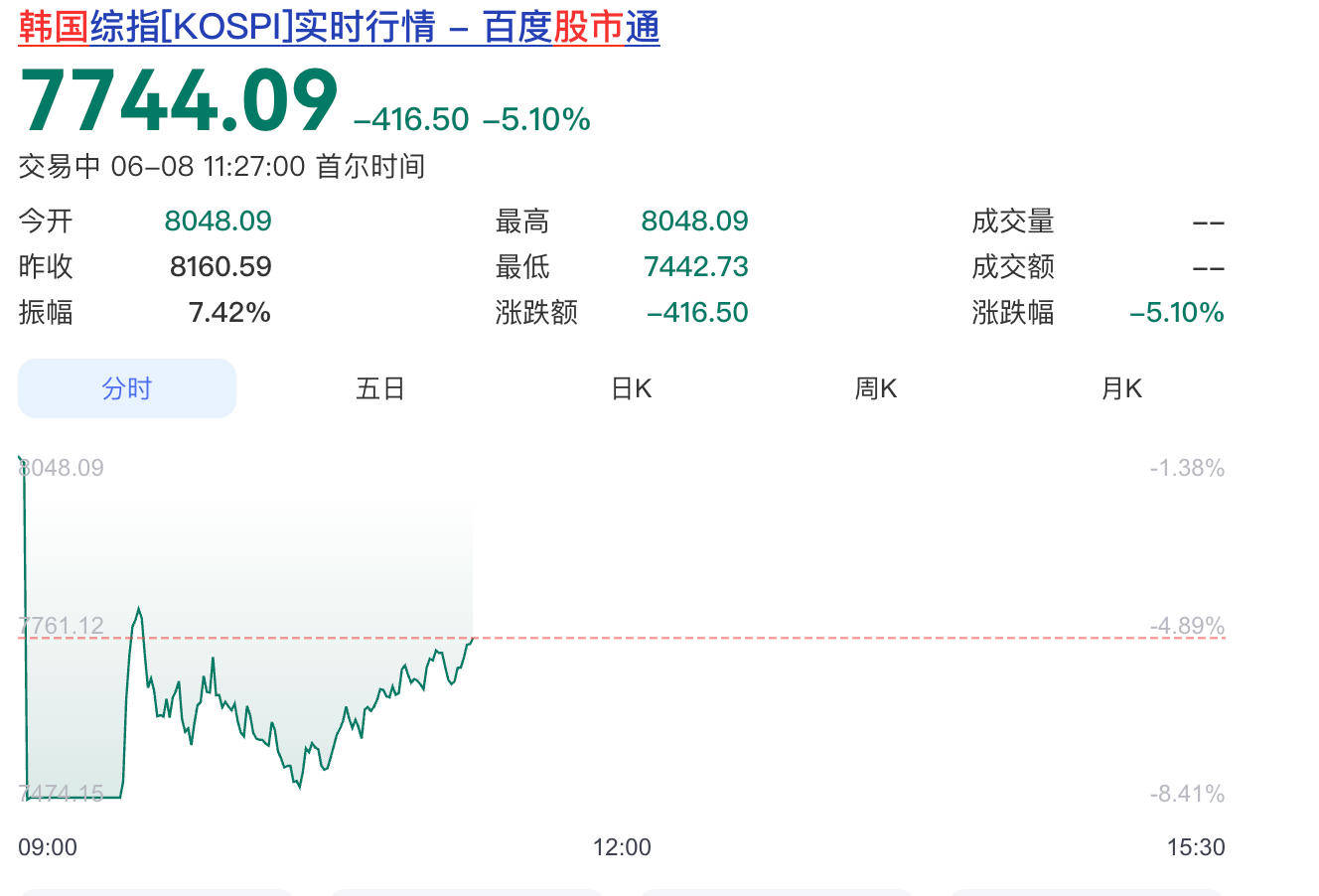Click the 今开 label
This screenshot has height=896, width=1319.
point(46,221)
